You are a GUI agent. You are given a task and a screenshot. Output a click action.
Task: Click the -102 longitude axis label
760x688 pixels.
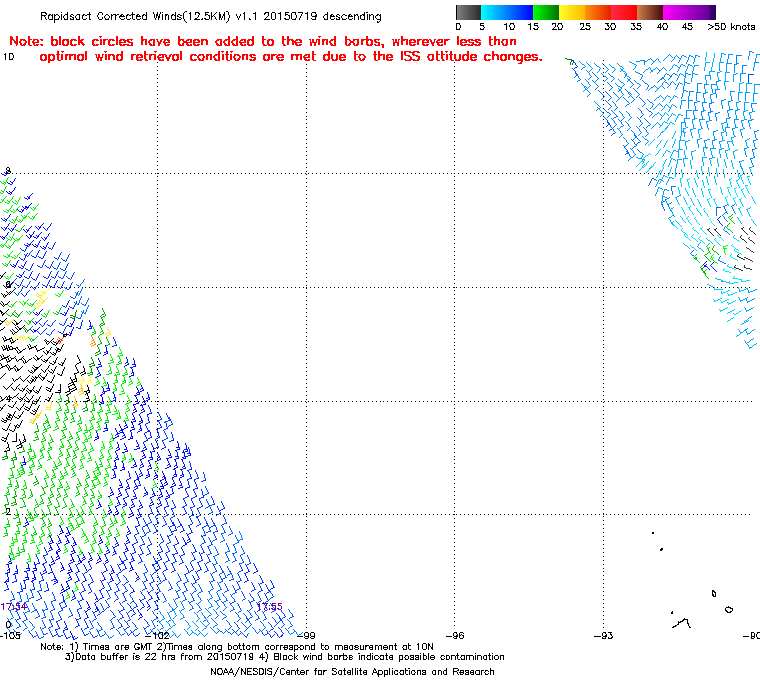click(158, 636)
